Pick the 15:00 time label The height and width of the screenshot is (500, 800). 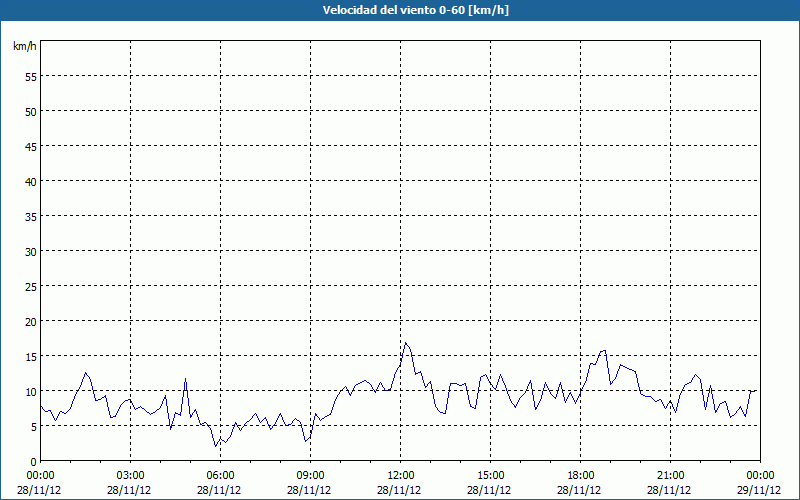coord(490,476)
